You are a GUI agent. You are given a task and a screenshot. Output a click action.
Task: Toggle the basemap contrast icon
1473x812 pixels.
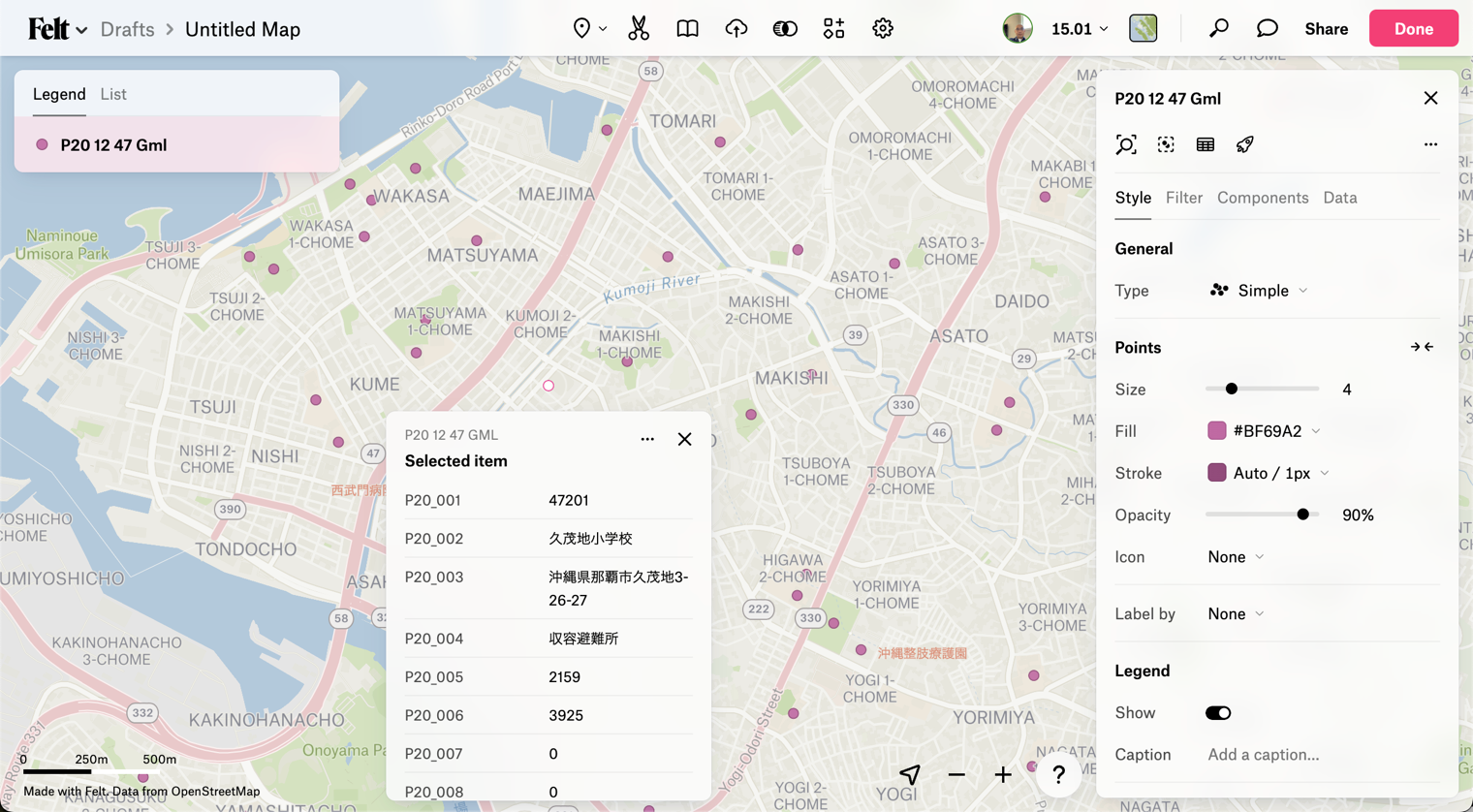785,28
